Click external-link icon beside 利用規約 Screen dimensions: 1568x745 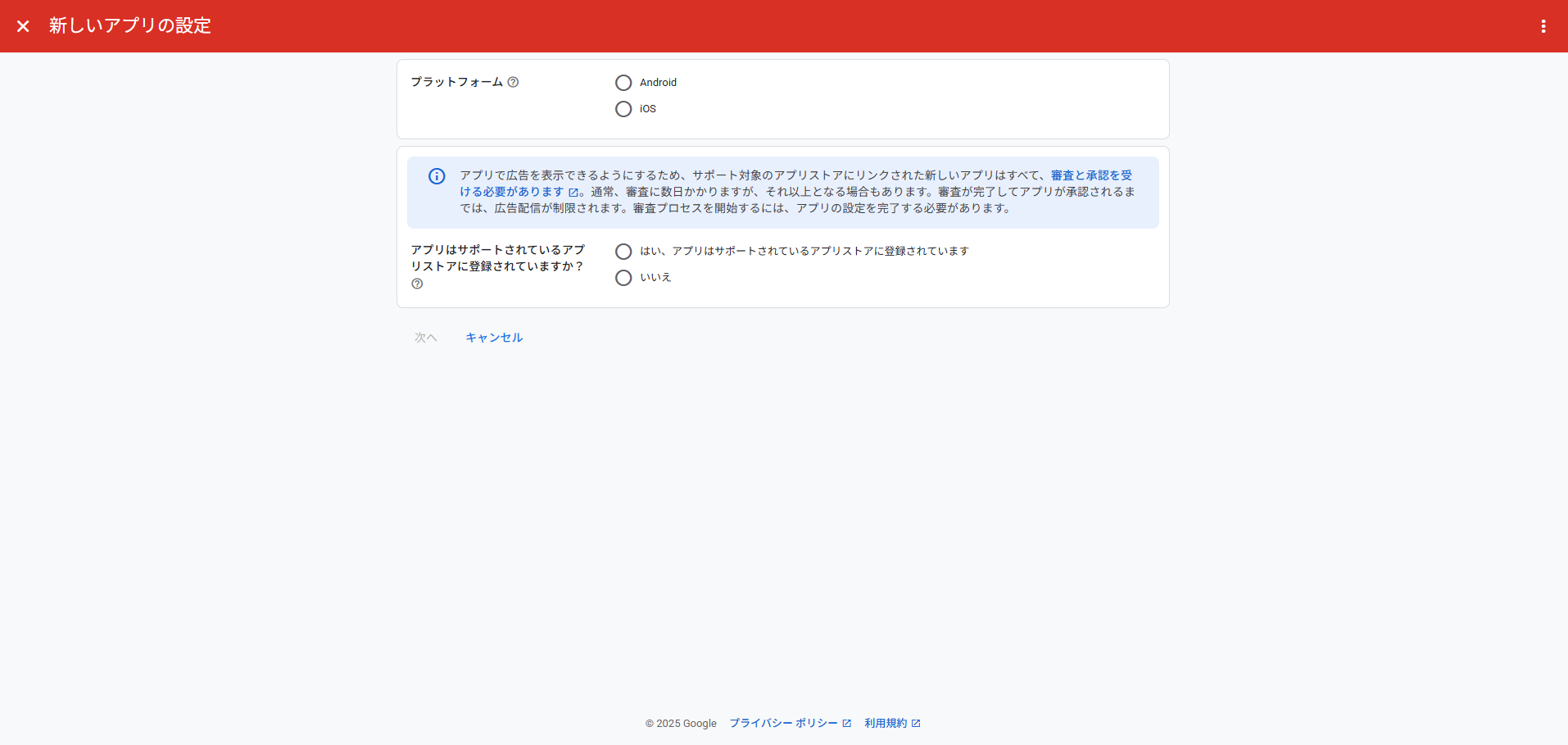[x=916, y=723]
